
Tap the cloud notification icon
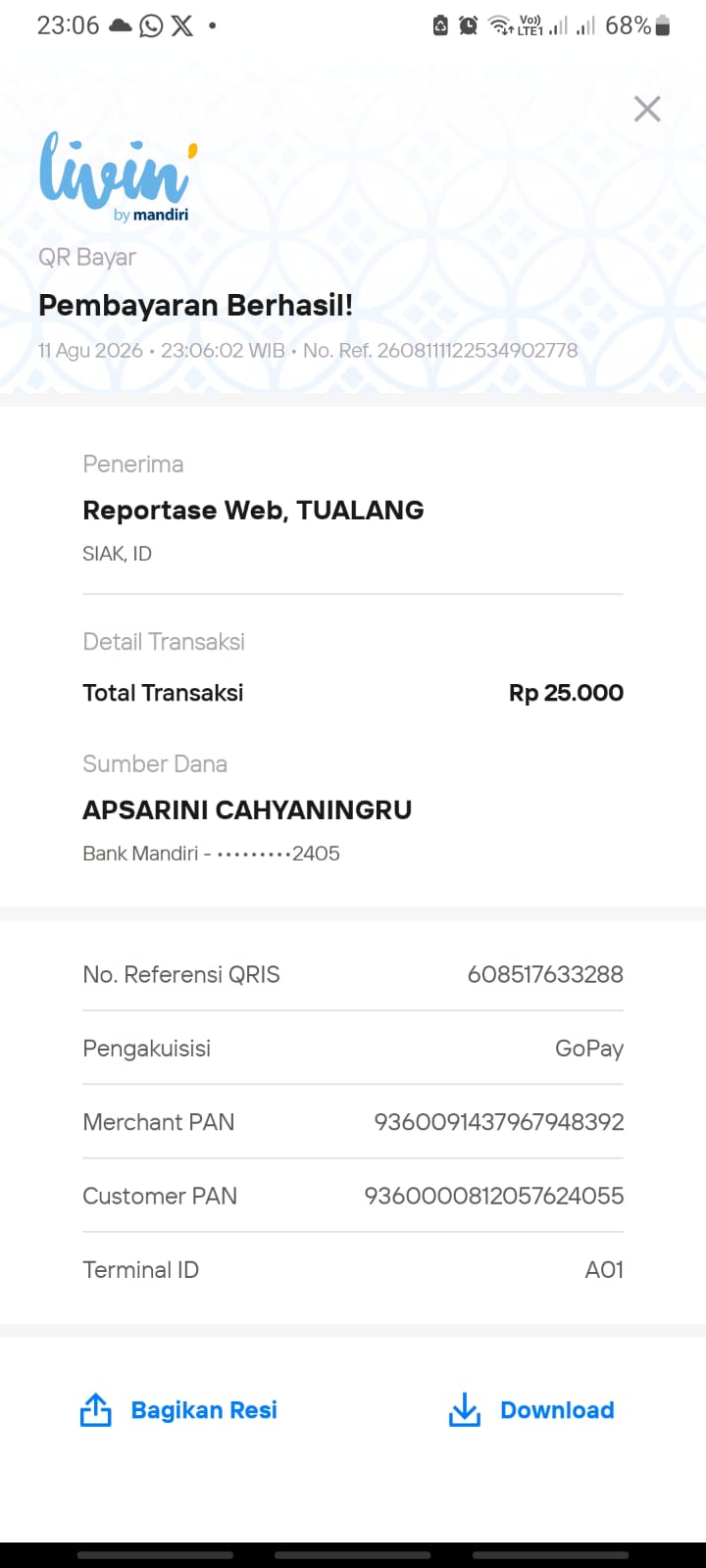(121, 25)
